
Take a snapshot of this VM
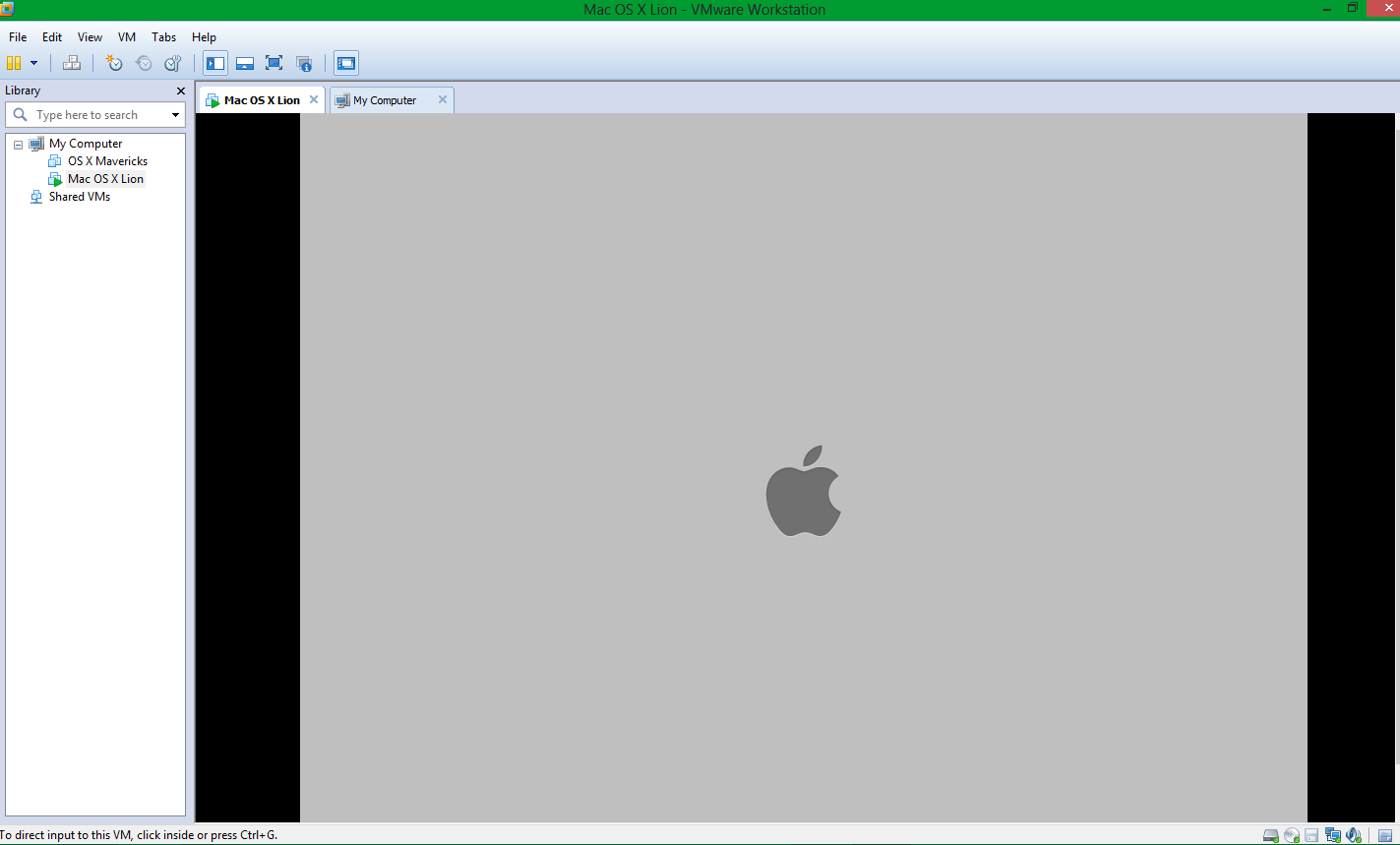point(115,63)
